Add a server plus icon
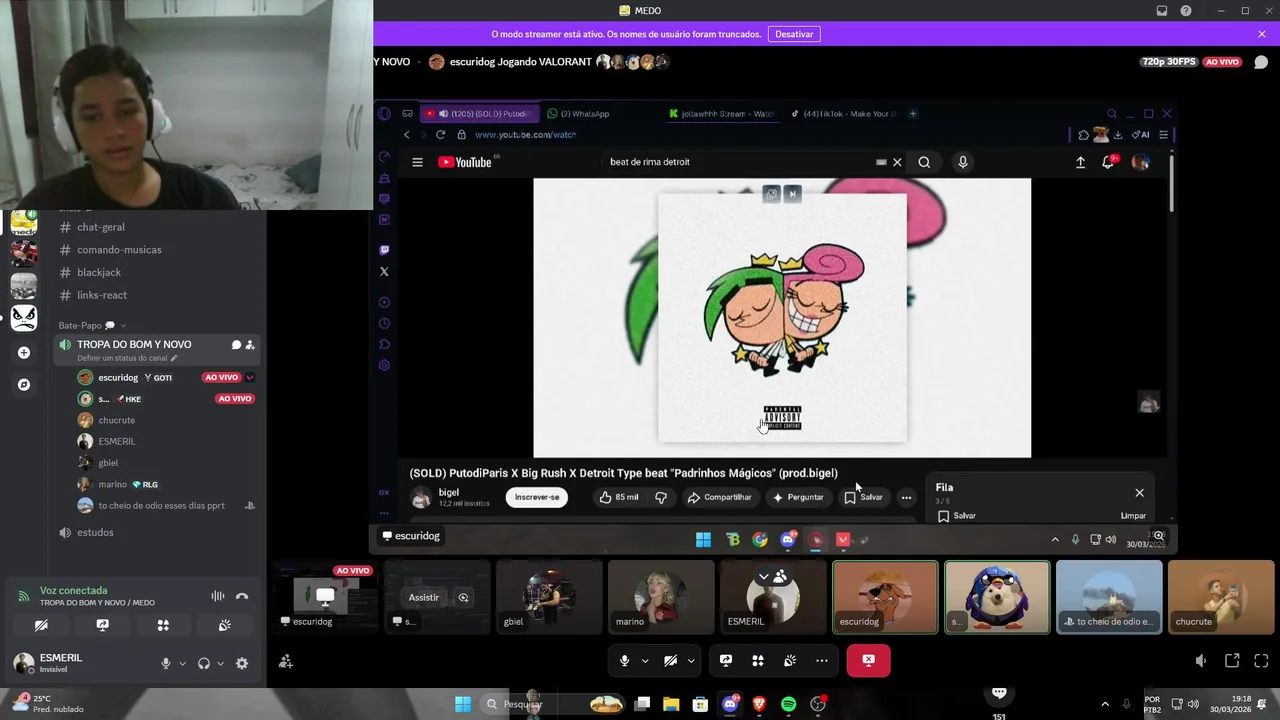Screen dimensions: 1280x720 pyautogui.click(x=24, y=352)
